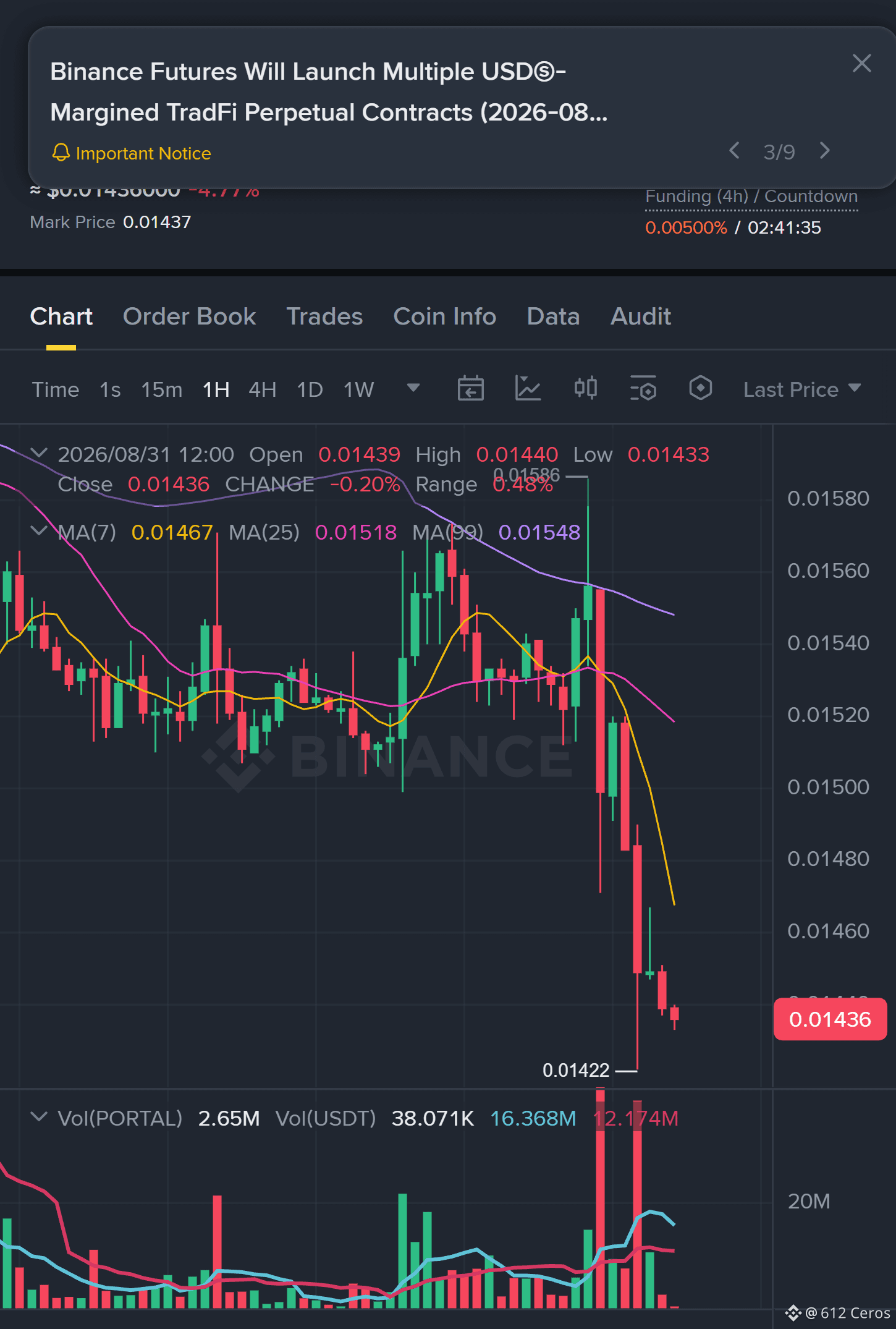
Task: Click the Vol(PORTAL) value 2.65M
Action: pyautogui.click(x=229, y=1118)
